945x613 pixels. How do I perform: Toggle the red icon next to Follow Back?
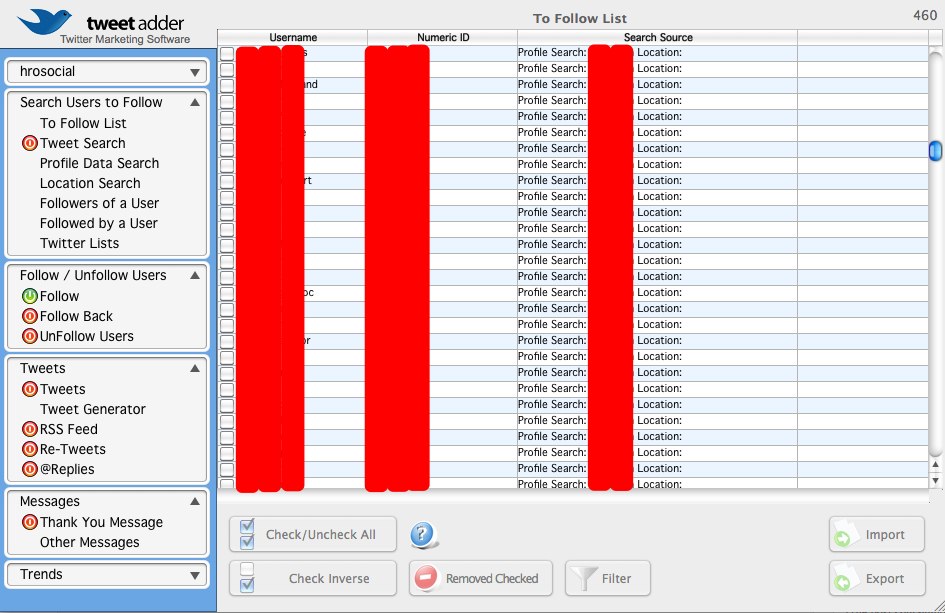point(30,316)
